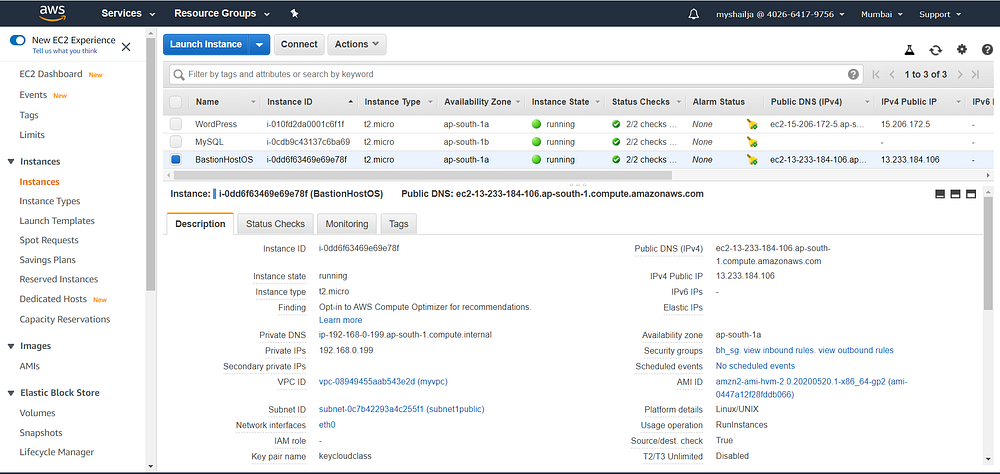
Task: Click the Launch Instance button
Action: click(x=206, y=45)
